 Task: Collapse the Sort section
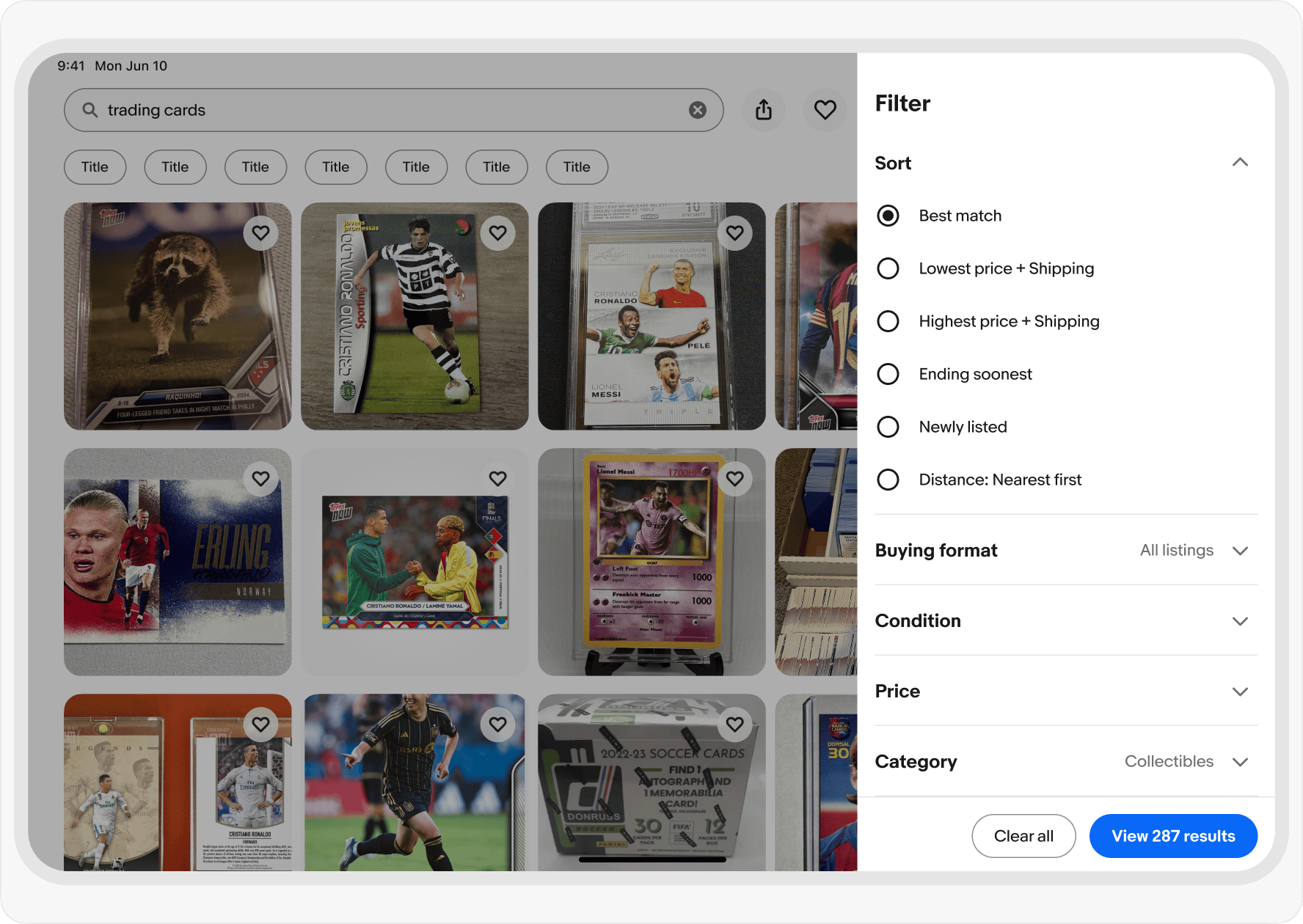(x=1239, y=163)
